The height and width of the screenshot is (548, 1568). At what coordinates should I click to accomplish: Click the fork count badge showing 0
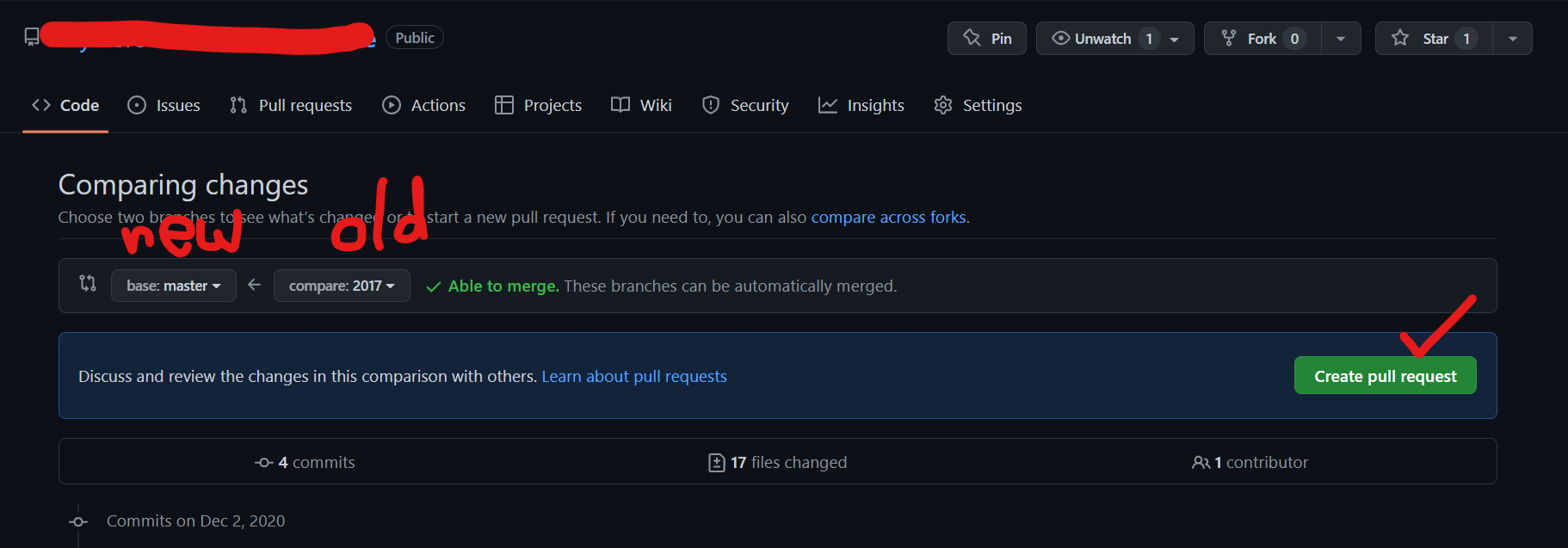(1294, 39)
